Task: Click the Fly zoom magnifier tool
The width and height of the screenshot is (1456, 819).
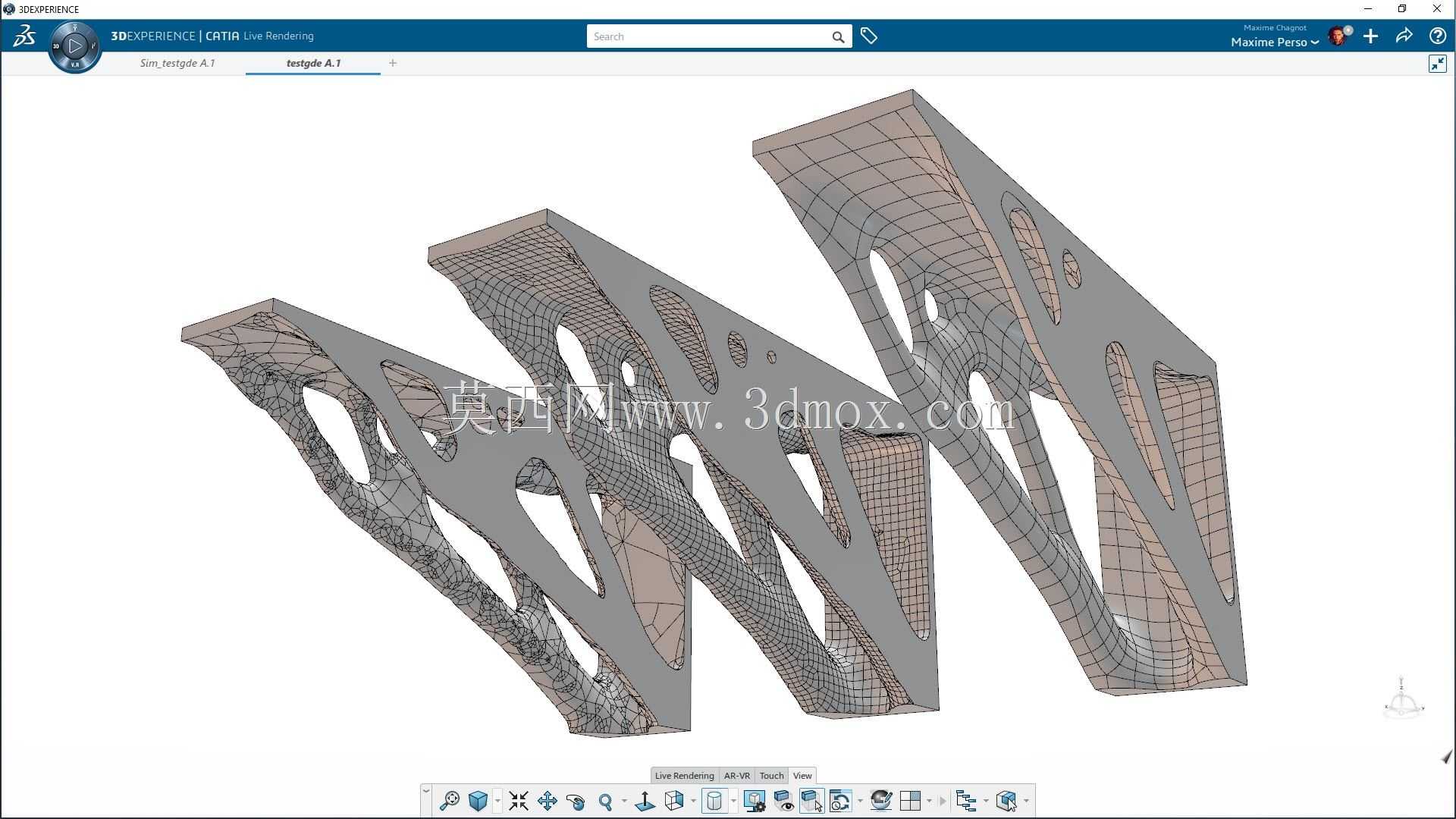Action: (449, 801)
